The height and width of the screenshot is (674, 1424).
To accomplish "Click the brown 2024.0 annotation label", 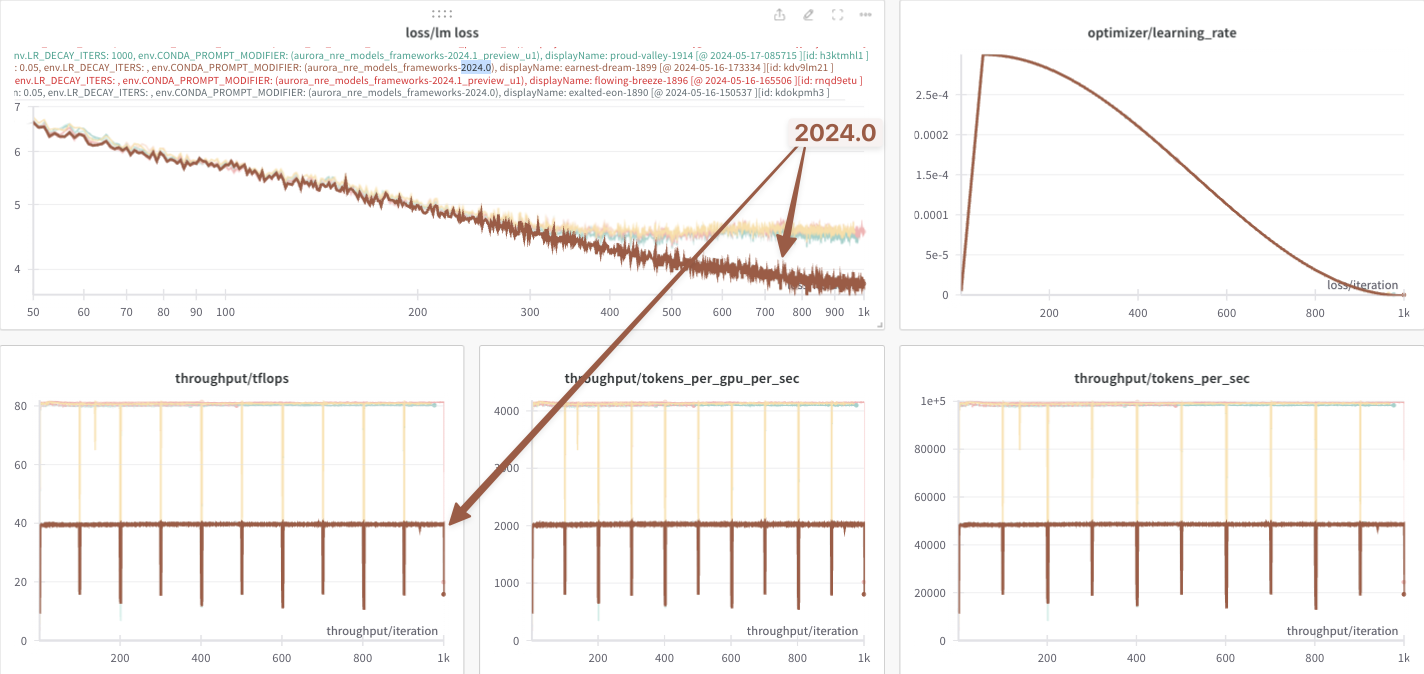I will (835, 133).
